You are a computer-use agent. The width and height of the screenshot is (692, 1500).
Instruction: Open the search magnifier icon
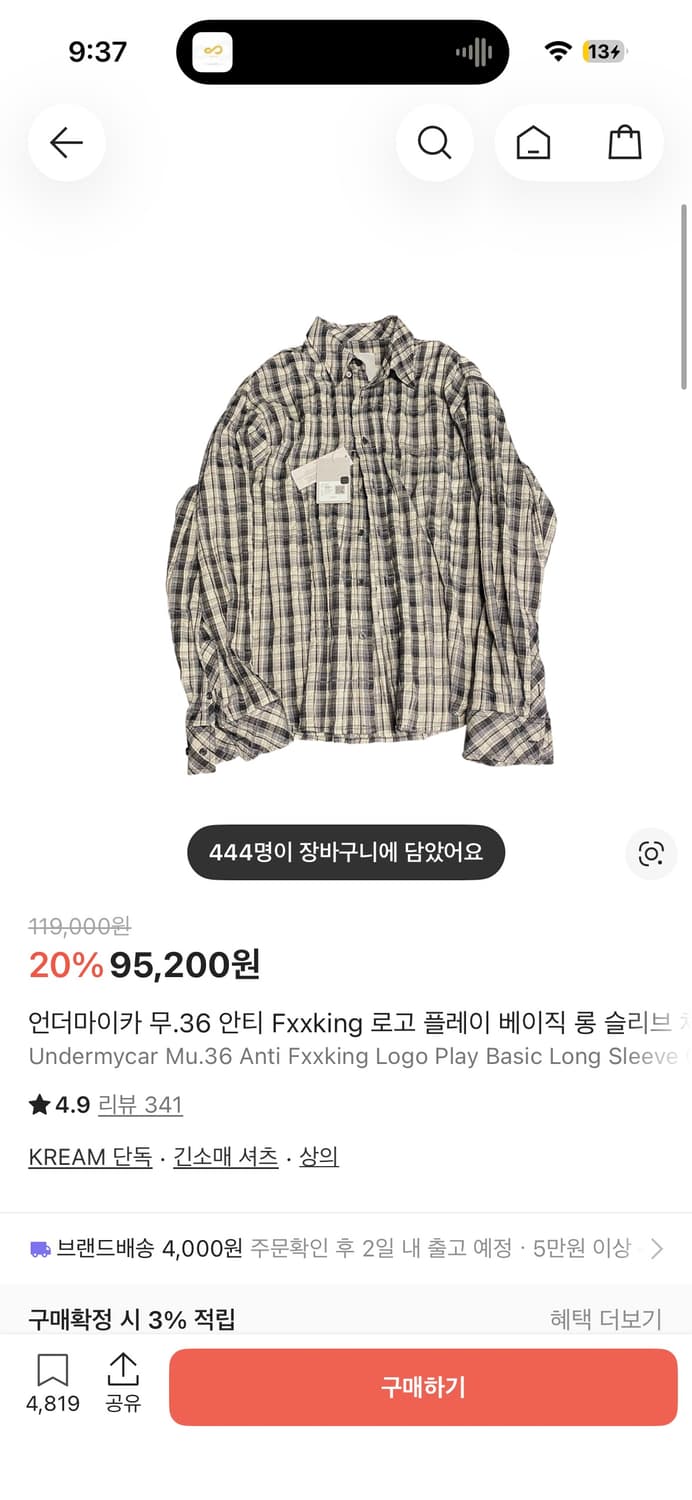click(434, 142)
